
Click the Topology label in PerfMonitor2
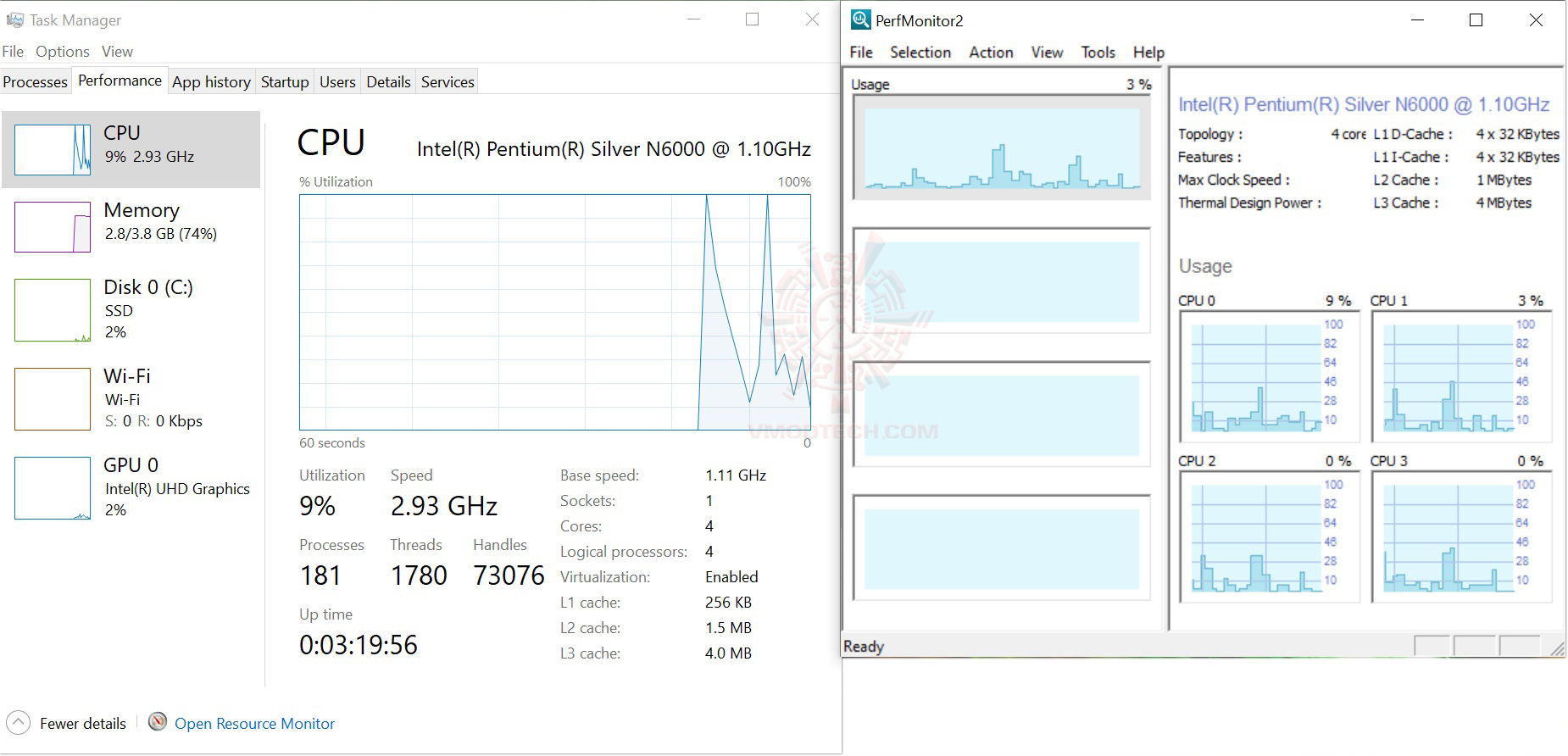[1210, 134]
